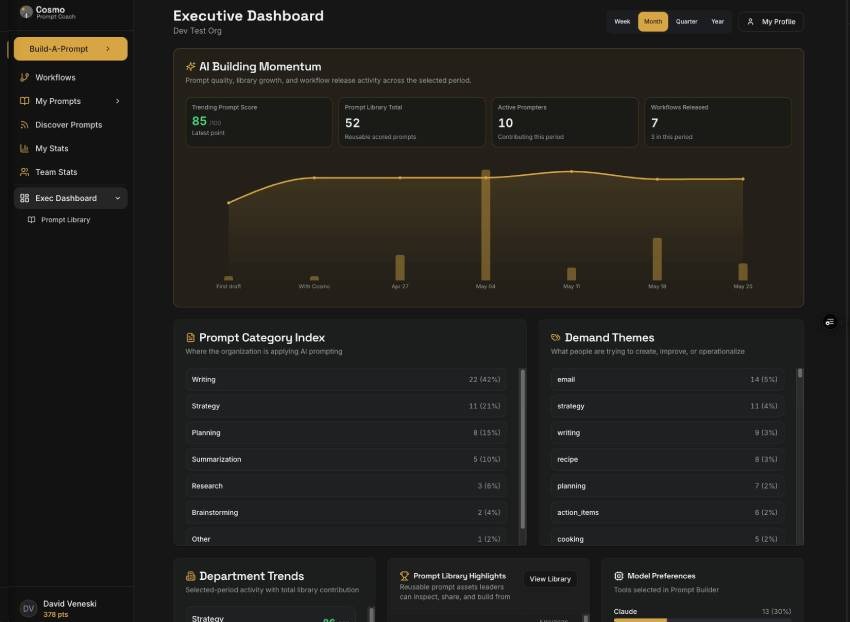Click the Prompt Library book icon
Image resolution: width=850 pixels, height=622 pixels.
(x=31, y=220)
